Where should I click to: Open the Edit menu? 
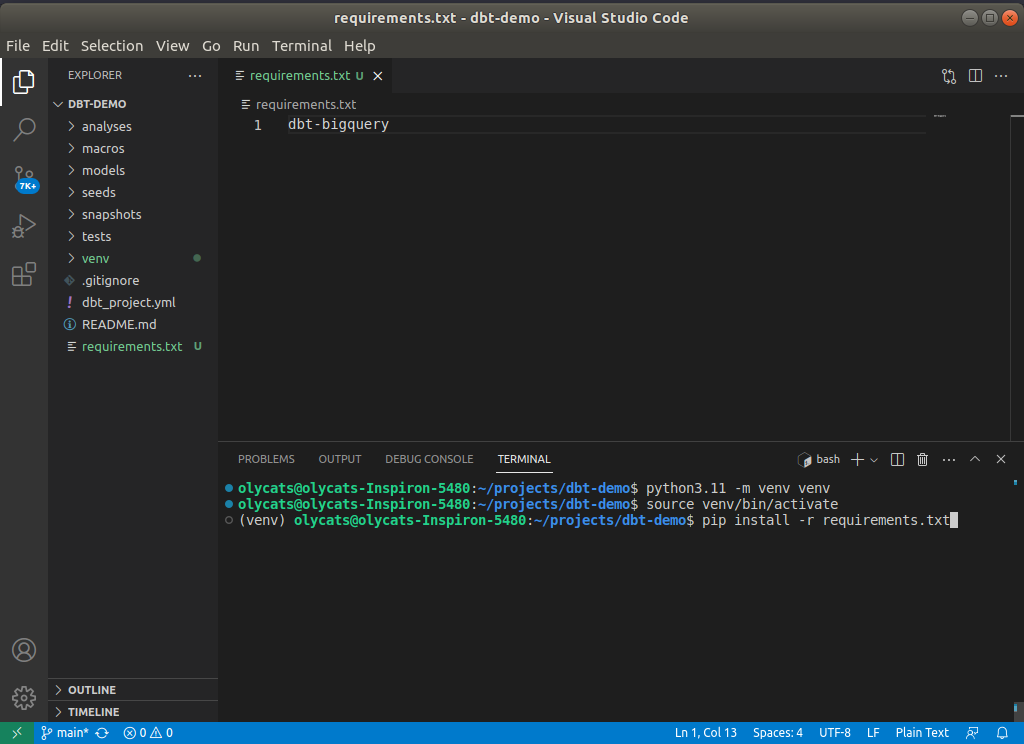coord(55,46)
